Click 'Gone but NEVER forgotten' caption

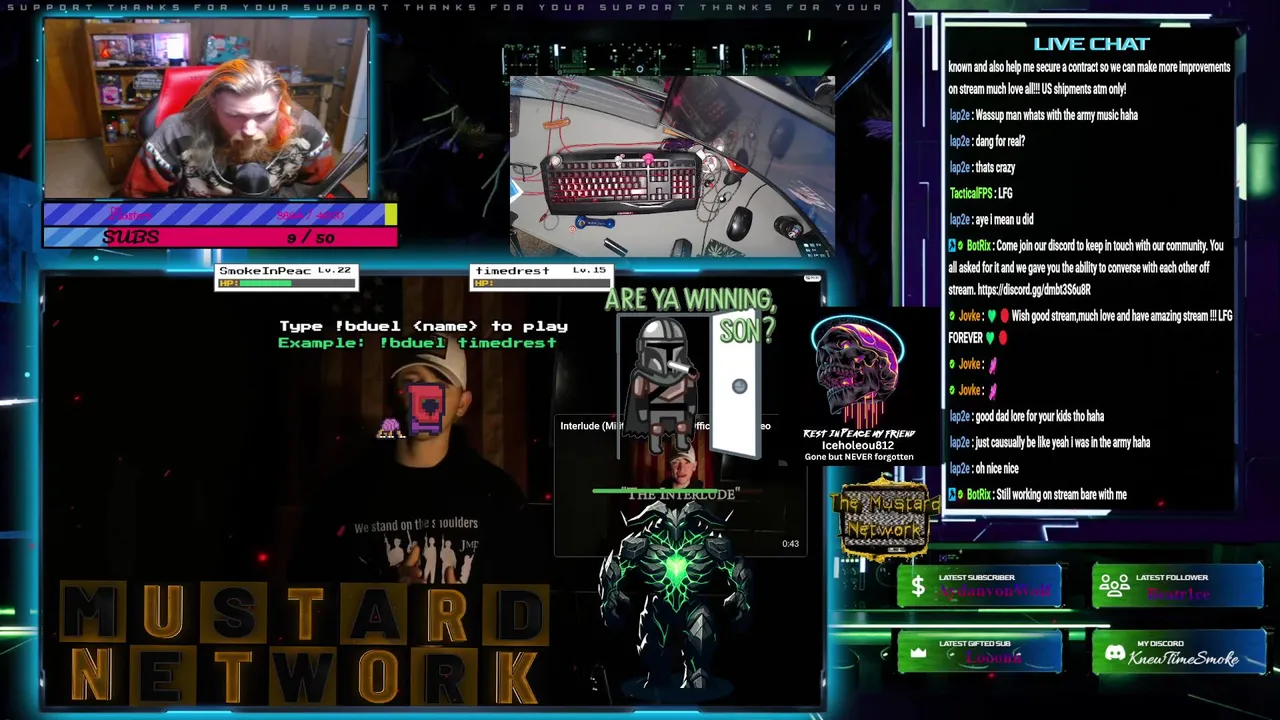(x=859, y=457)
